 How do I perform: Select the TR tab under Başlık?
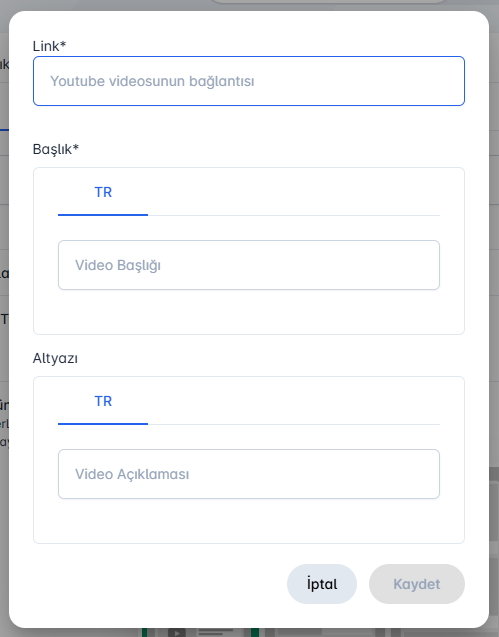click(x=103, y=192)
